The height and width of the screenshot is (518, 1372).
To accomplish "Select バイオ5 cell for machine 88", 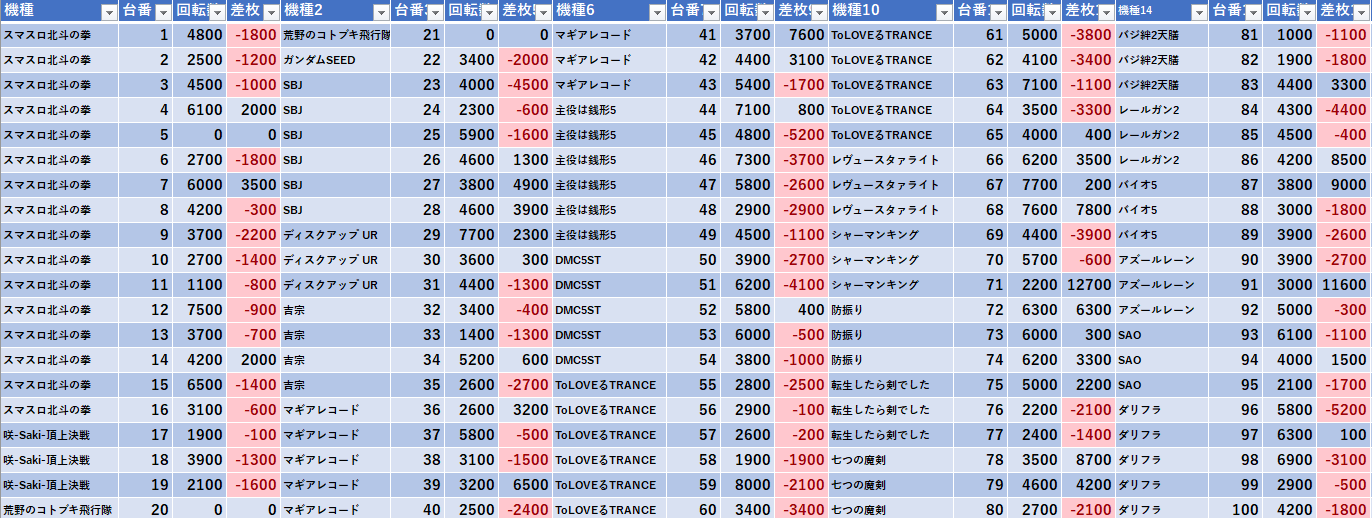I will click(1162, 210).
